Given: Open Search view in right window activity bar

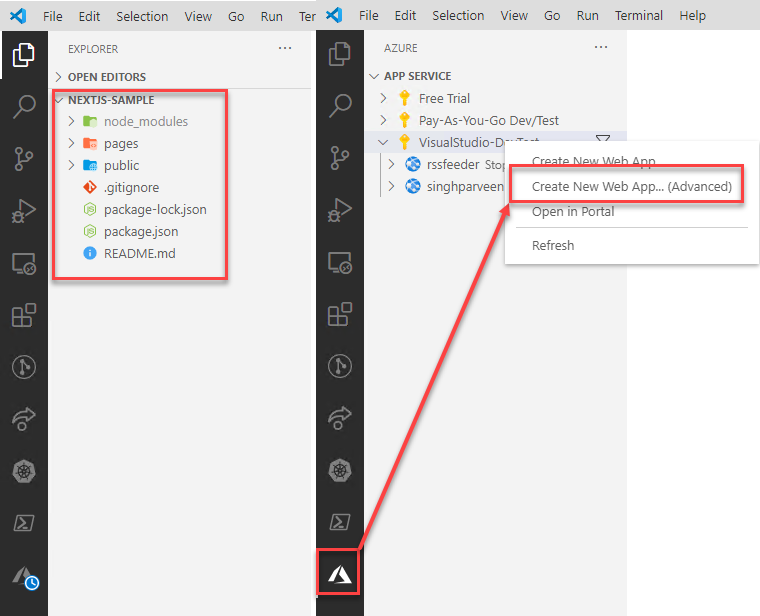Looking at the screenshot, I should pos(339,106).
